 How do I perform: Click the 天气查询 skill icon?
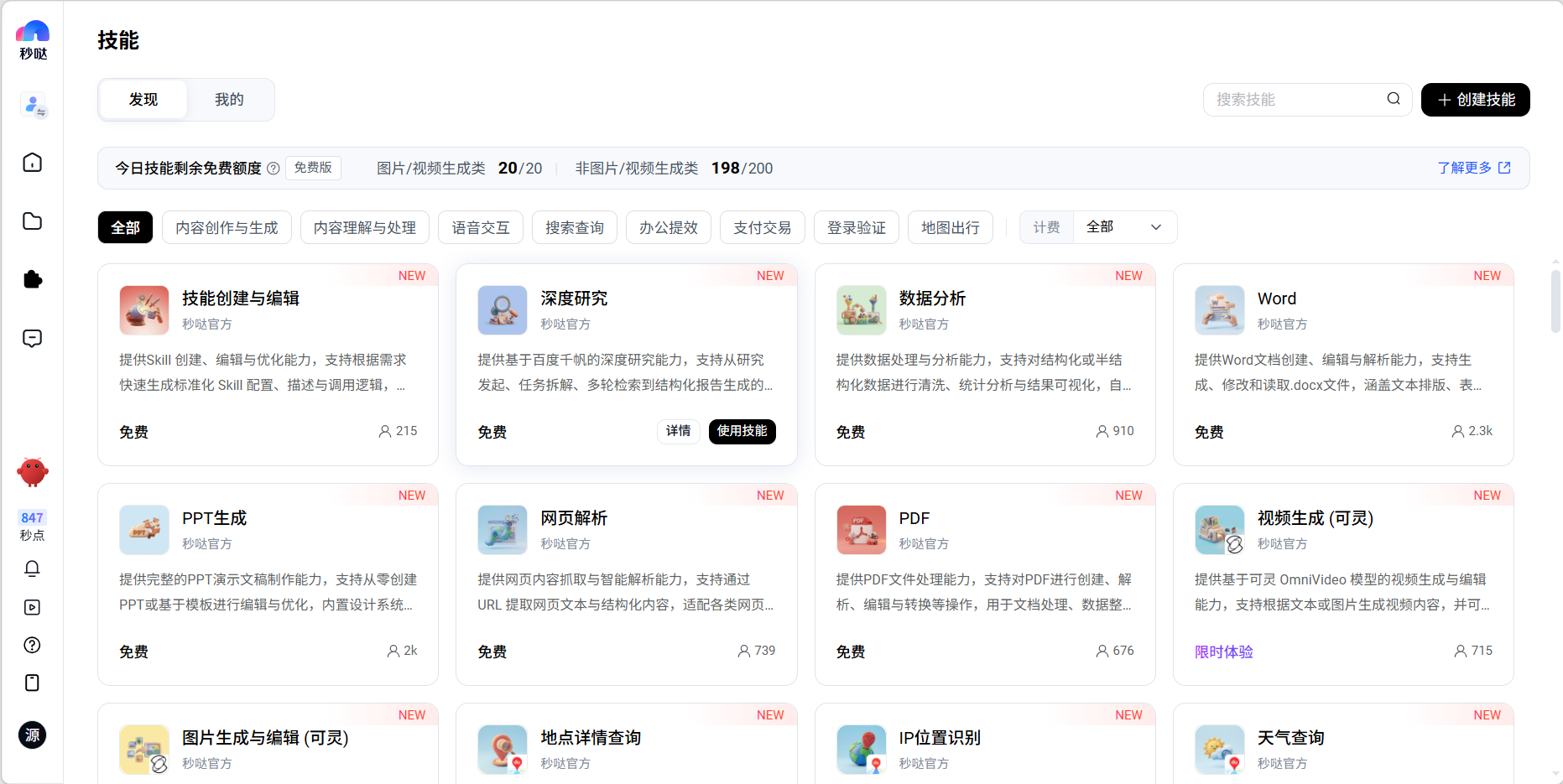[x=1220, y=750]
